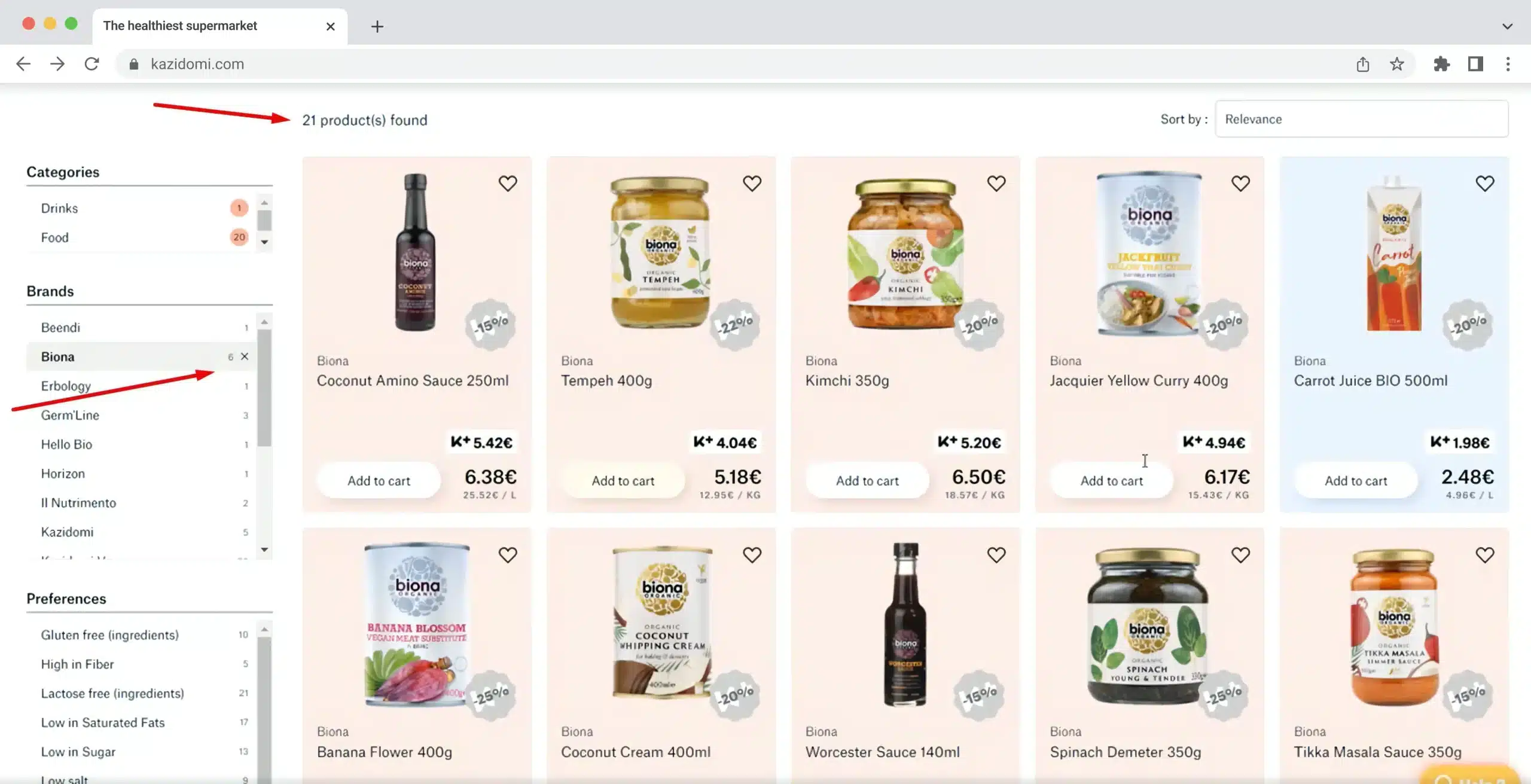This screenshot has width=1531, height=784.
Task: Select Food category filter
Action: [x=54, y=237]
